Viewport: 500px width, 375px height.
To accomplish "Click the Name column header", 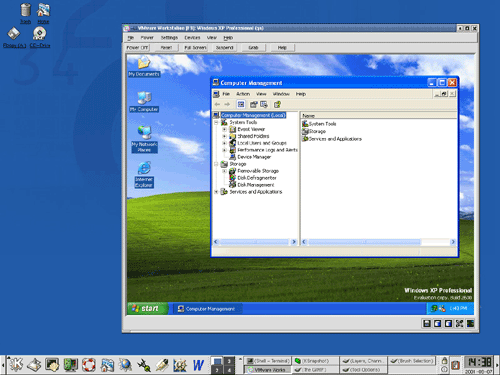I will [x=379, y=115].
